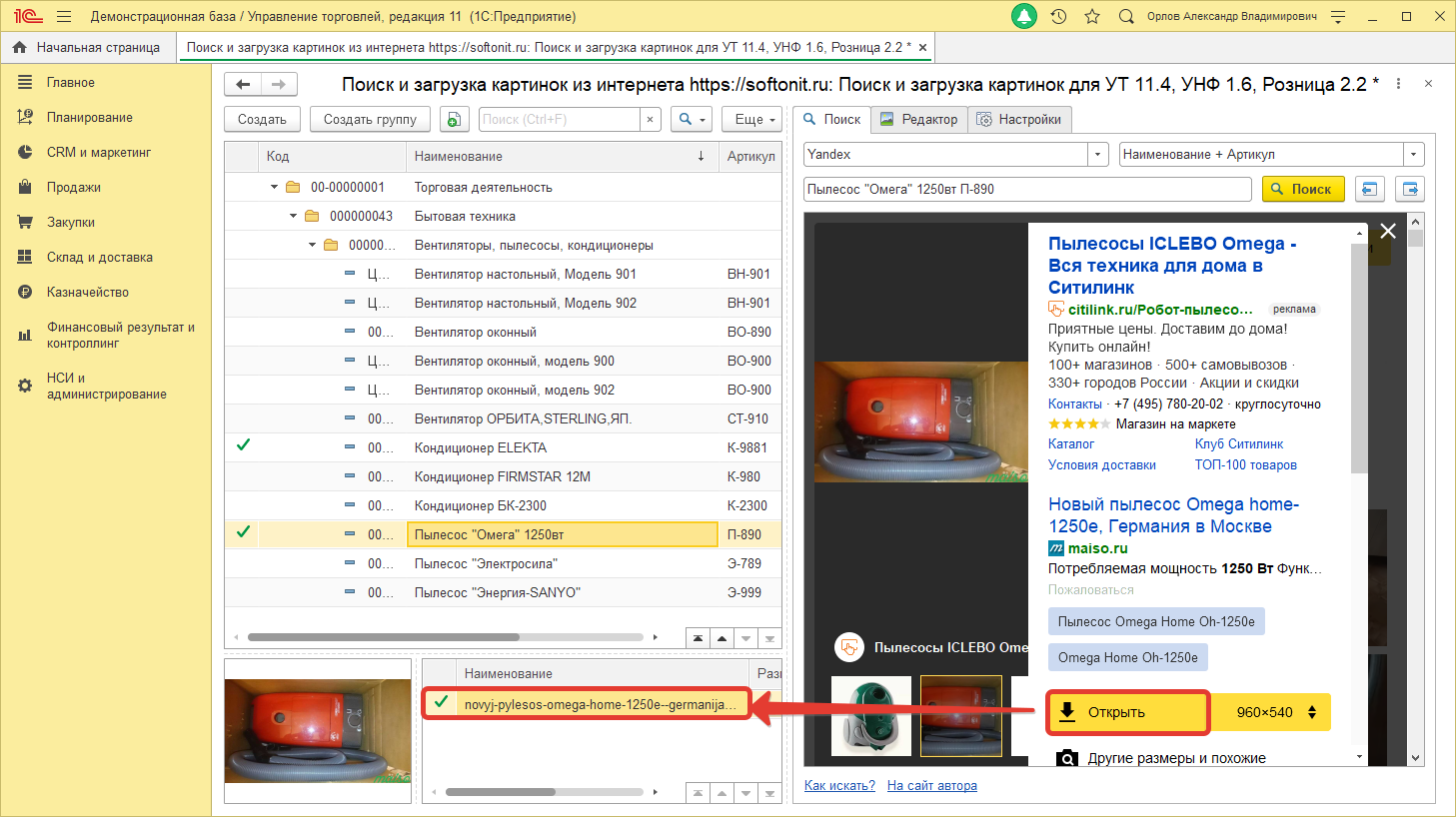Select Кондиционер БК-2300 row
1456x817 pixels.
[503, 505]
